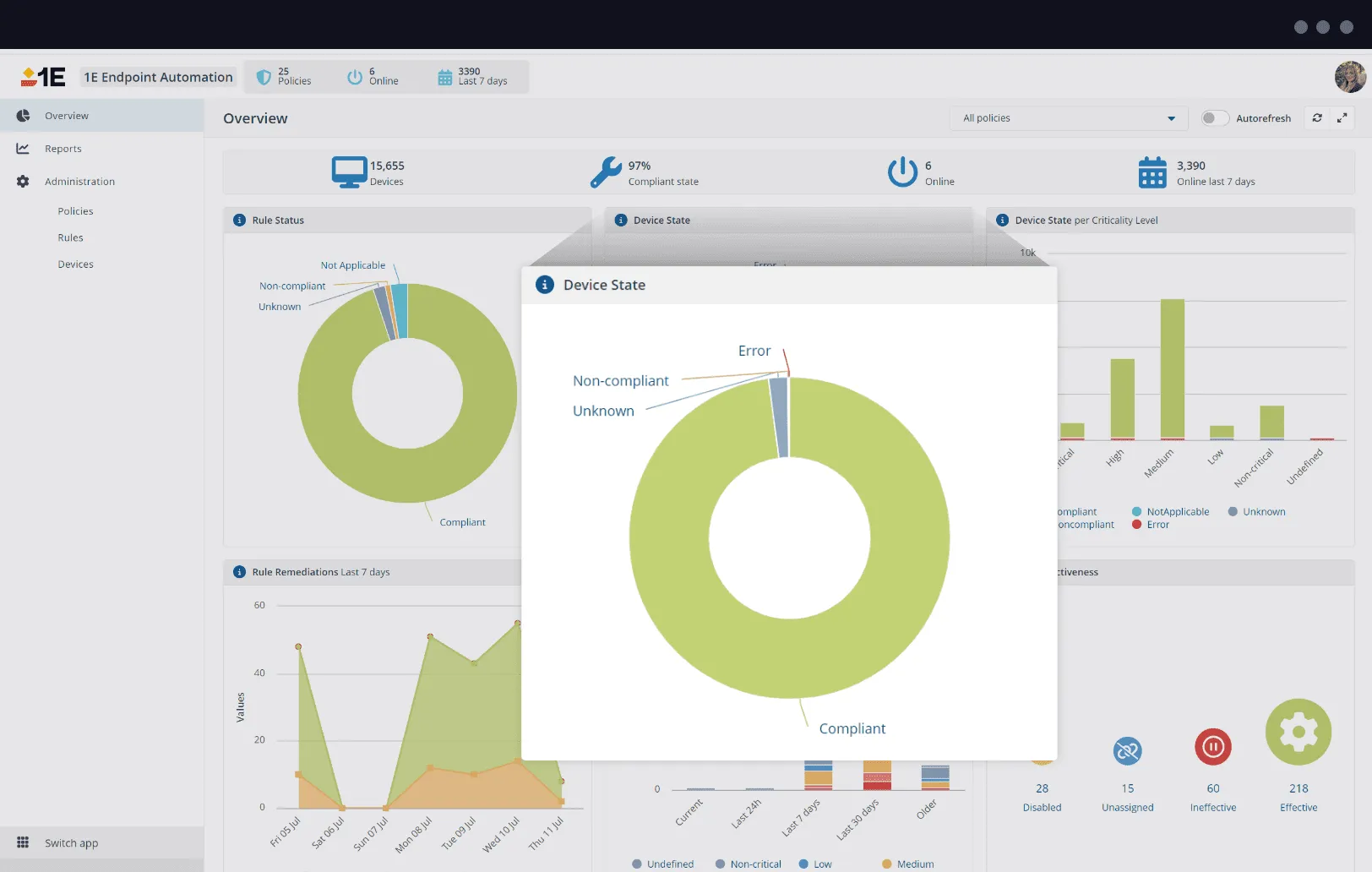
Task: Open the user profile avatar
Action: [1349, 77]
